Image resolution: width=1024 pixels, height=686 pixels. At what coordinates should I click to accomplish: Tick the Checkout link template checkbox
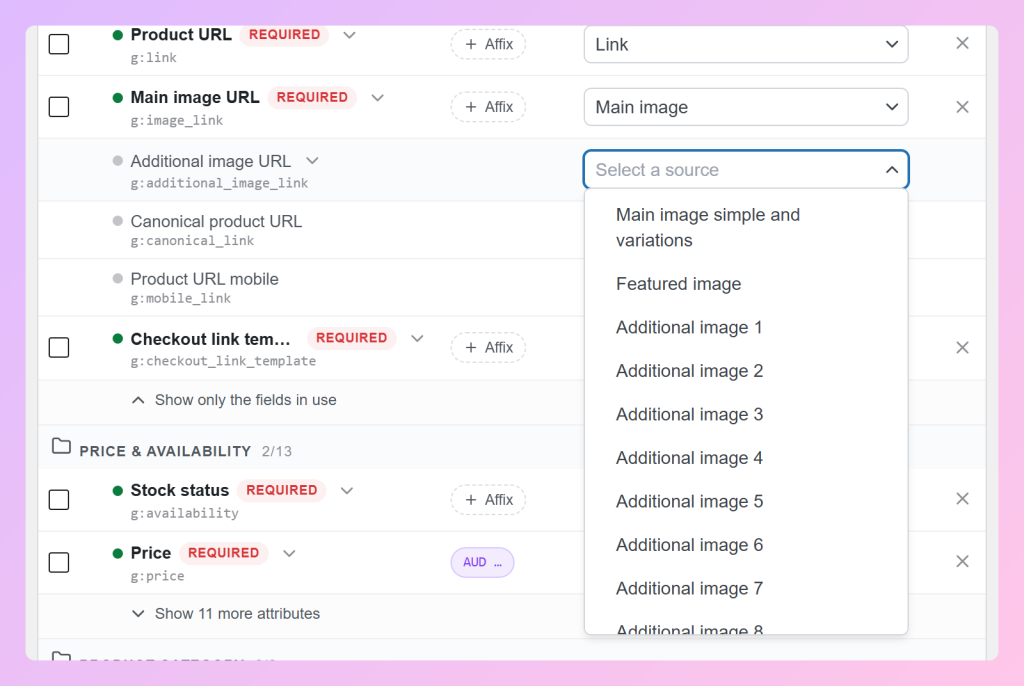click(59, 348)
